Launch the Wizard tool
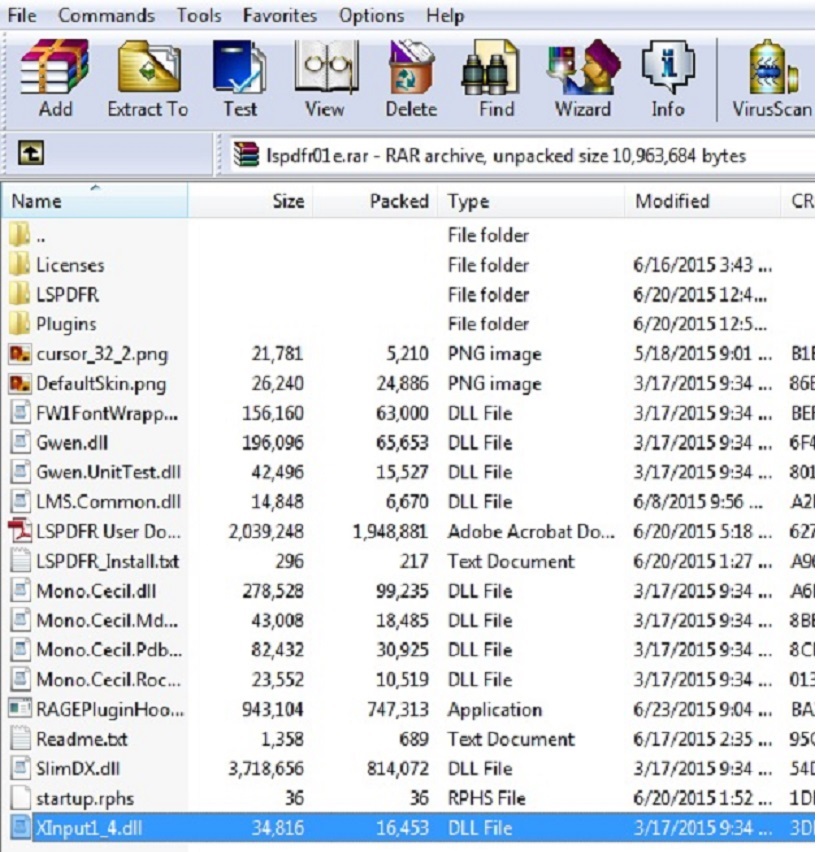Image resolution: width=825 pixels, height=852 pixels. point(583,67)
